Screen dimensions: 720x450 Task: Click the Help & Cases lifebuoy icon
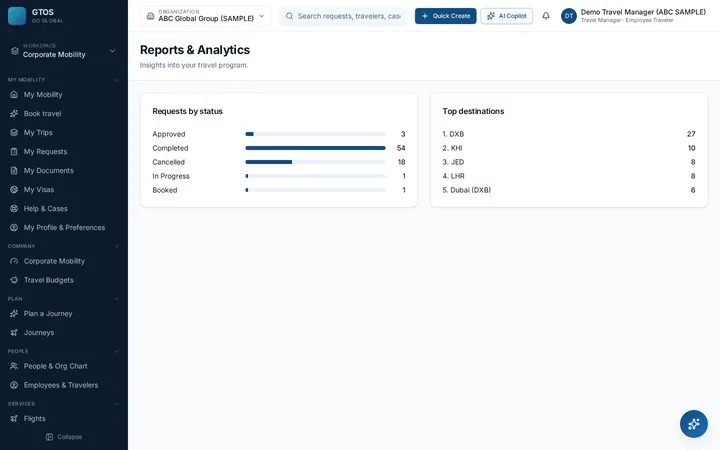click(14, 208)
